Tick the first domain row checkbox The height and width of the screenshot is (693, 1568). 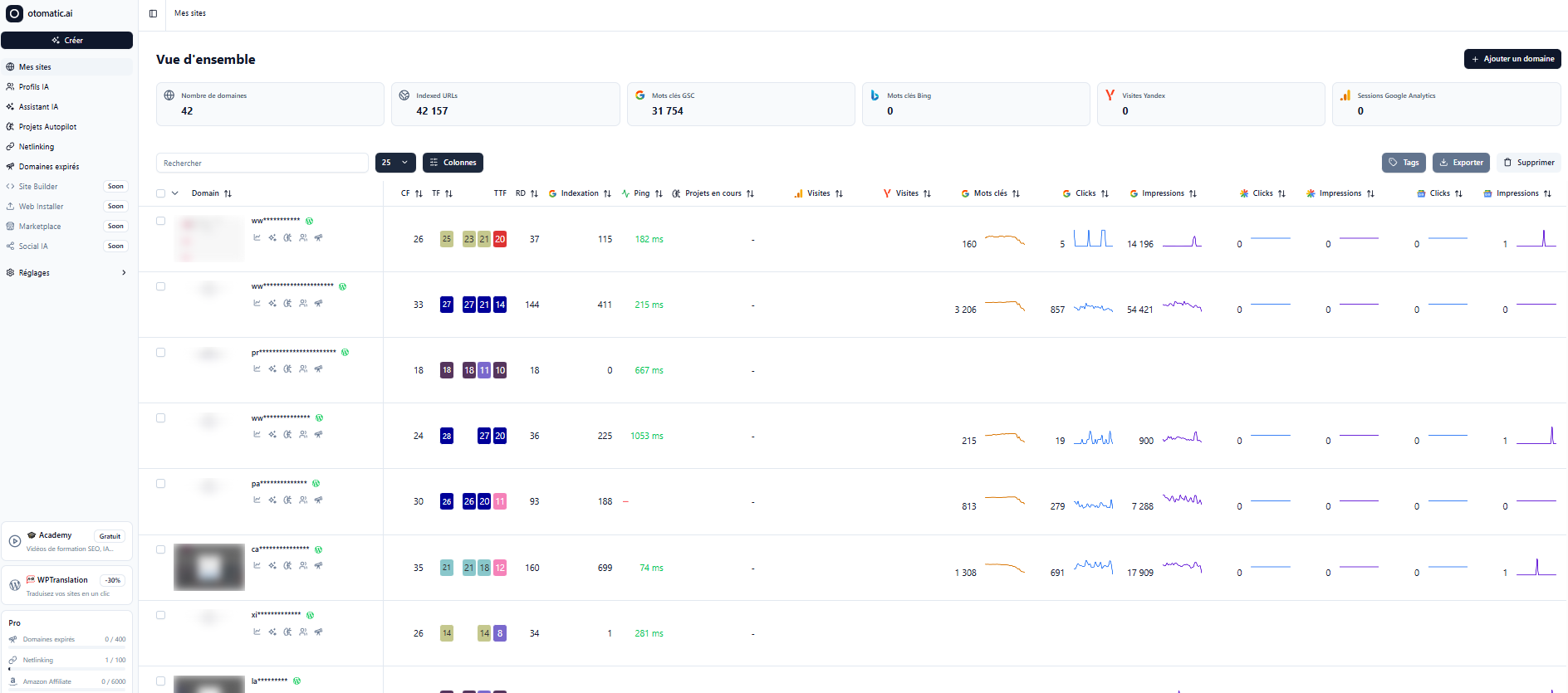coord(161,221)
